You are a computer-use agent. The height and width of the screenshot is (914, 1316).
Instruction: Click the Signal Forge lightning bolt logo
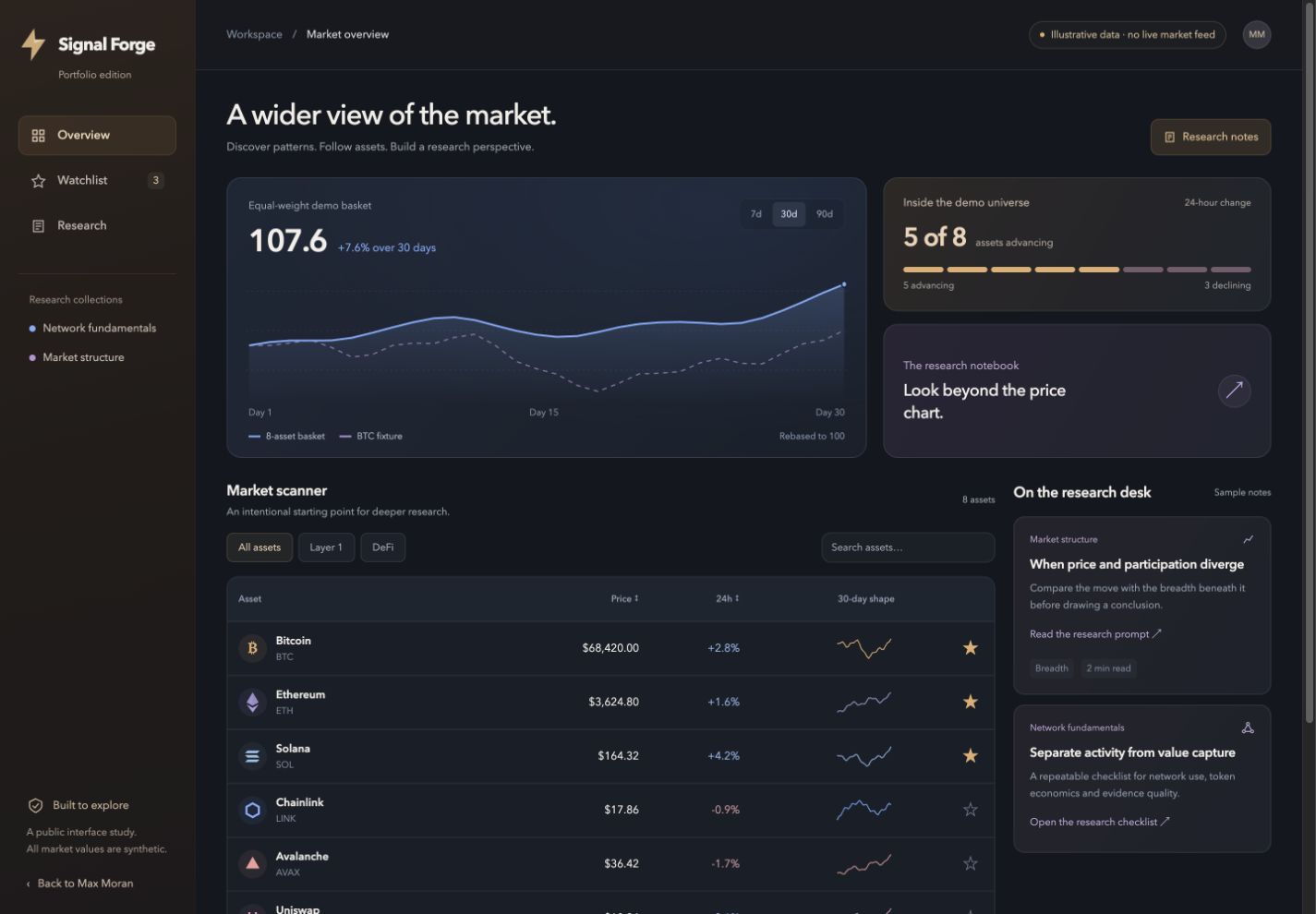point(33,44)
